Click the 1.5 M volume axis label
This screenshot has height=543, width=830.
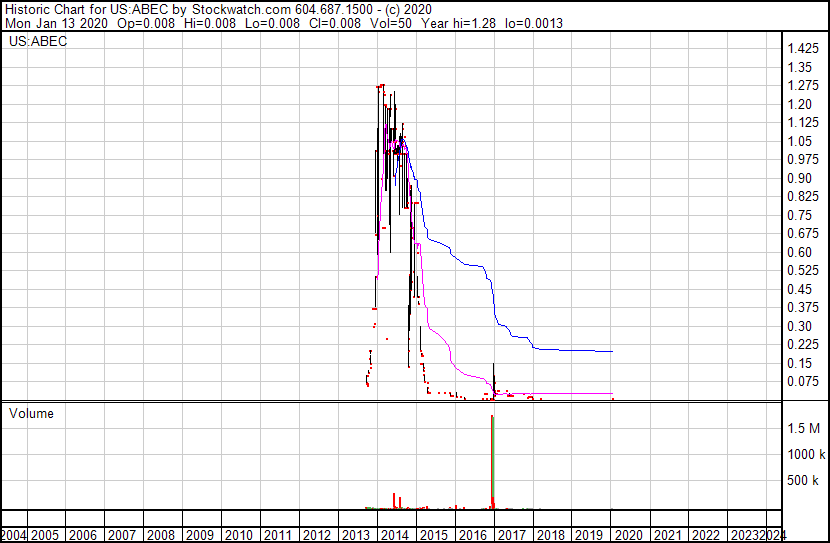tap(802, 428)
